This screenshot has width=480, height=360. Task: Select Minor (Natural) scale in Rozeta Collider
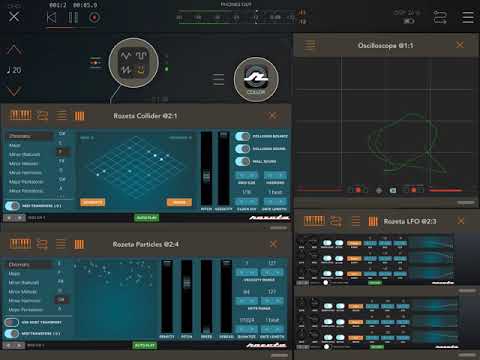point(30,154)
